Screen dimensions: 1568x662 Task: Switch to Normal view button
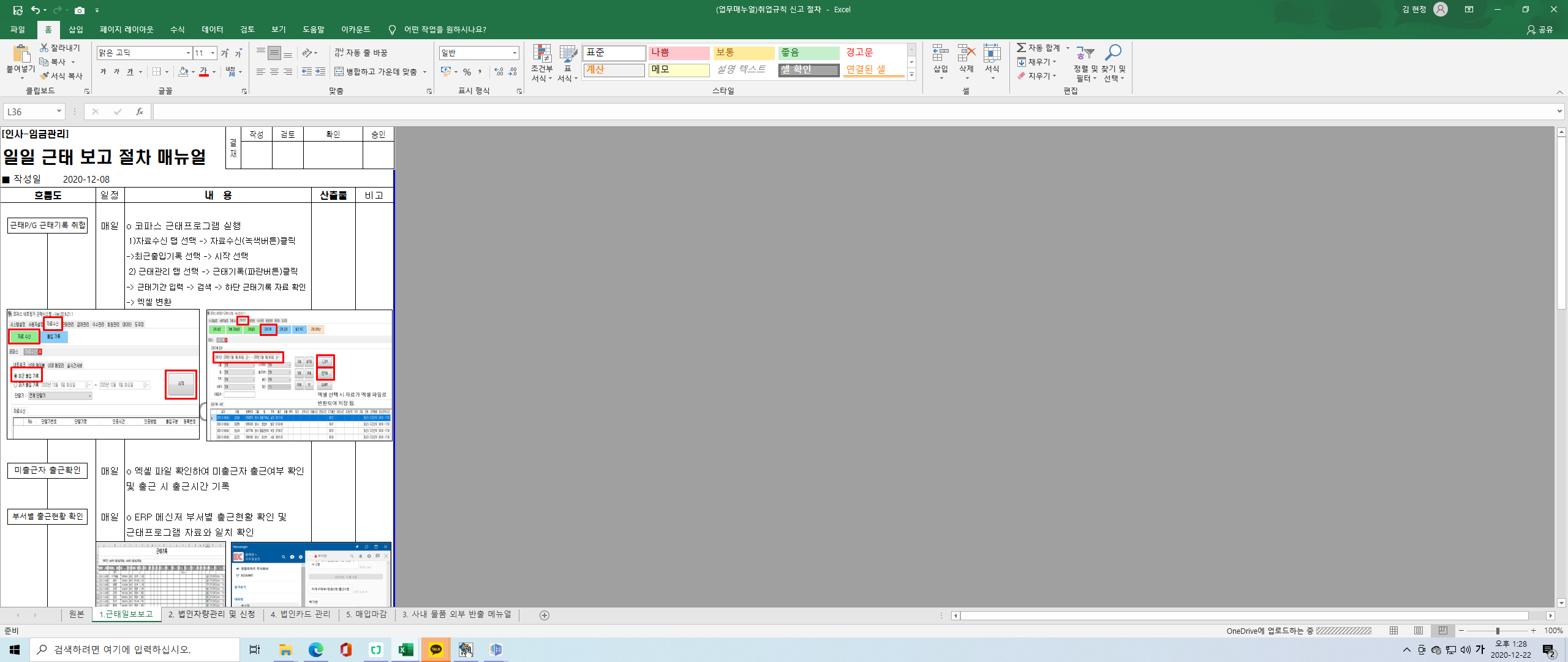tap(1393, 631)
